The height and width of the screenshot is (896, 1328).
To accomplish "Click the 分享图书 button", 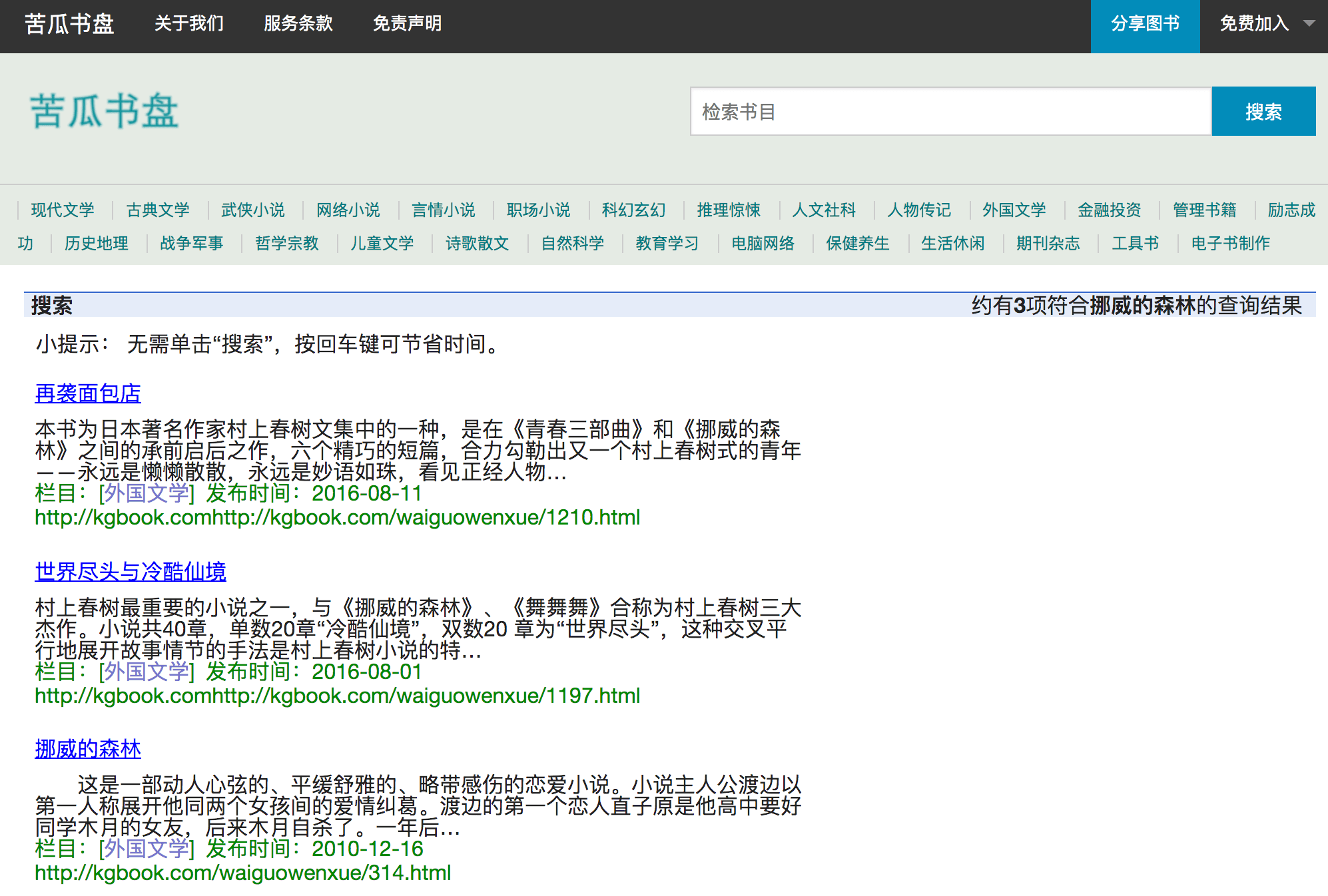I will coord(1145,25).
